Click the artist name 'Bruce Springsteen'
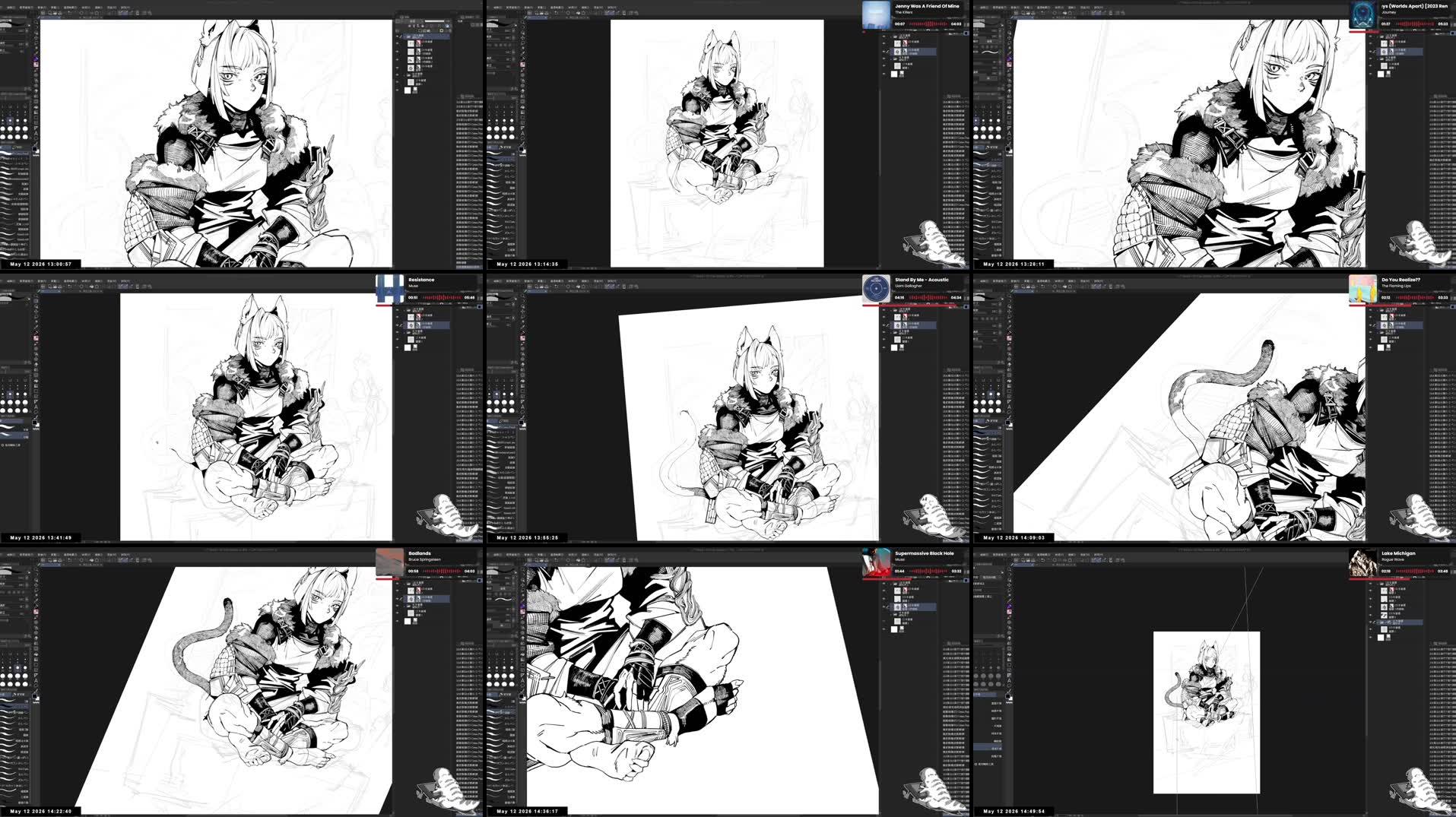The width and height of the screenshot is (1456, 817). pyautogui.click(x=424, y=559)
